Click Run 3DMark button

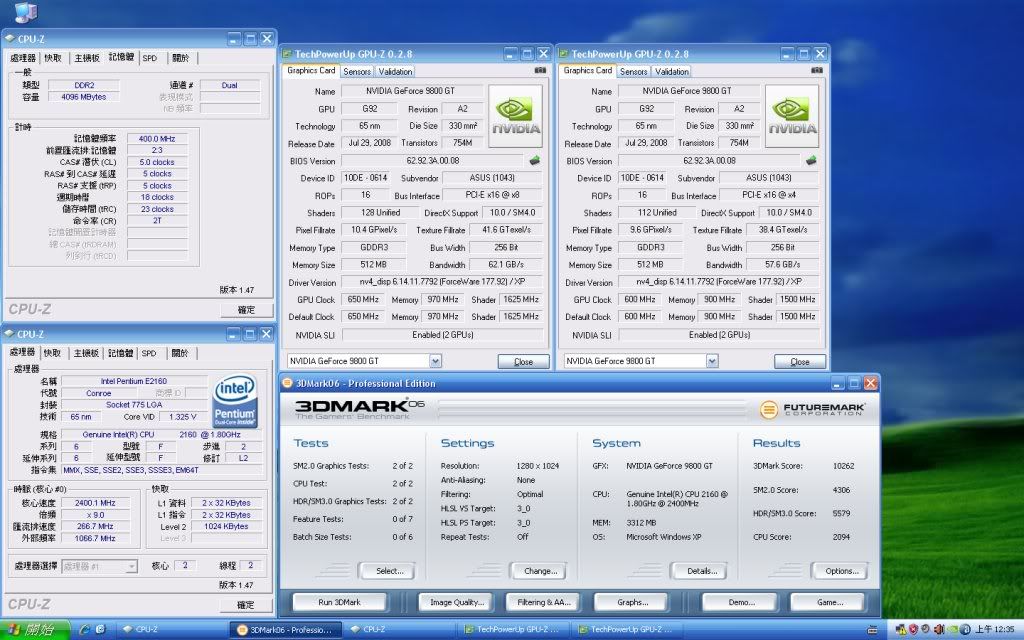[340, 602]
